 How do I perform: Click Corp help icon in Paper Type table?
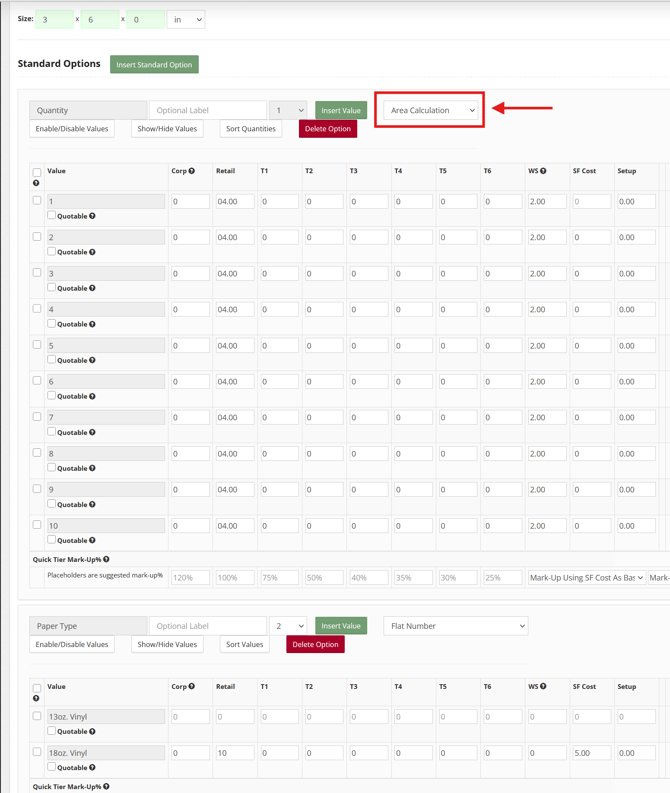pos(192,687)
